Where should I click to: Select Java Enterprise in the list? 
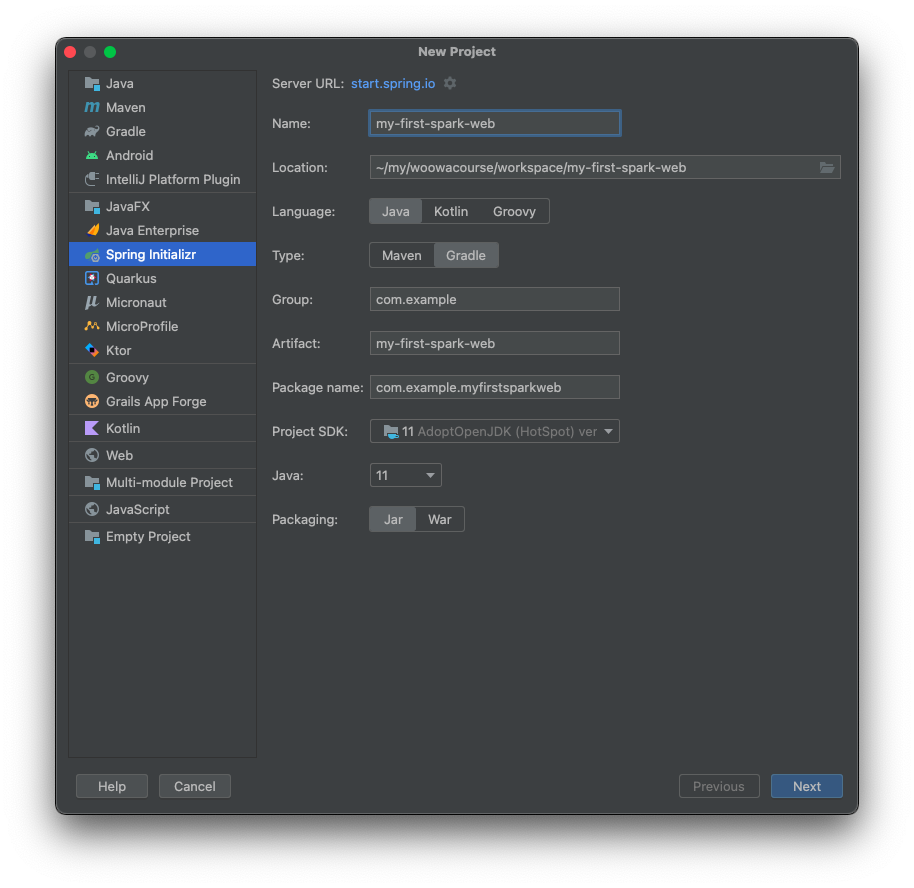point(162,230)
